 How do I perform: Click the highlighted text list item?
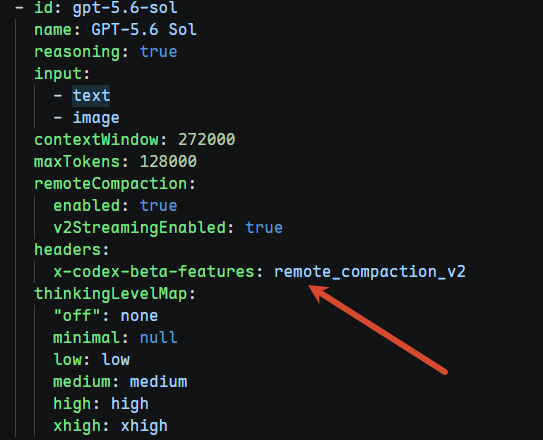(x=91, y=96)
